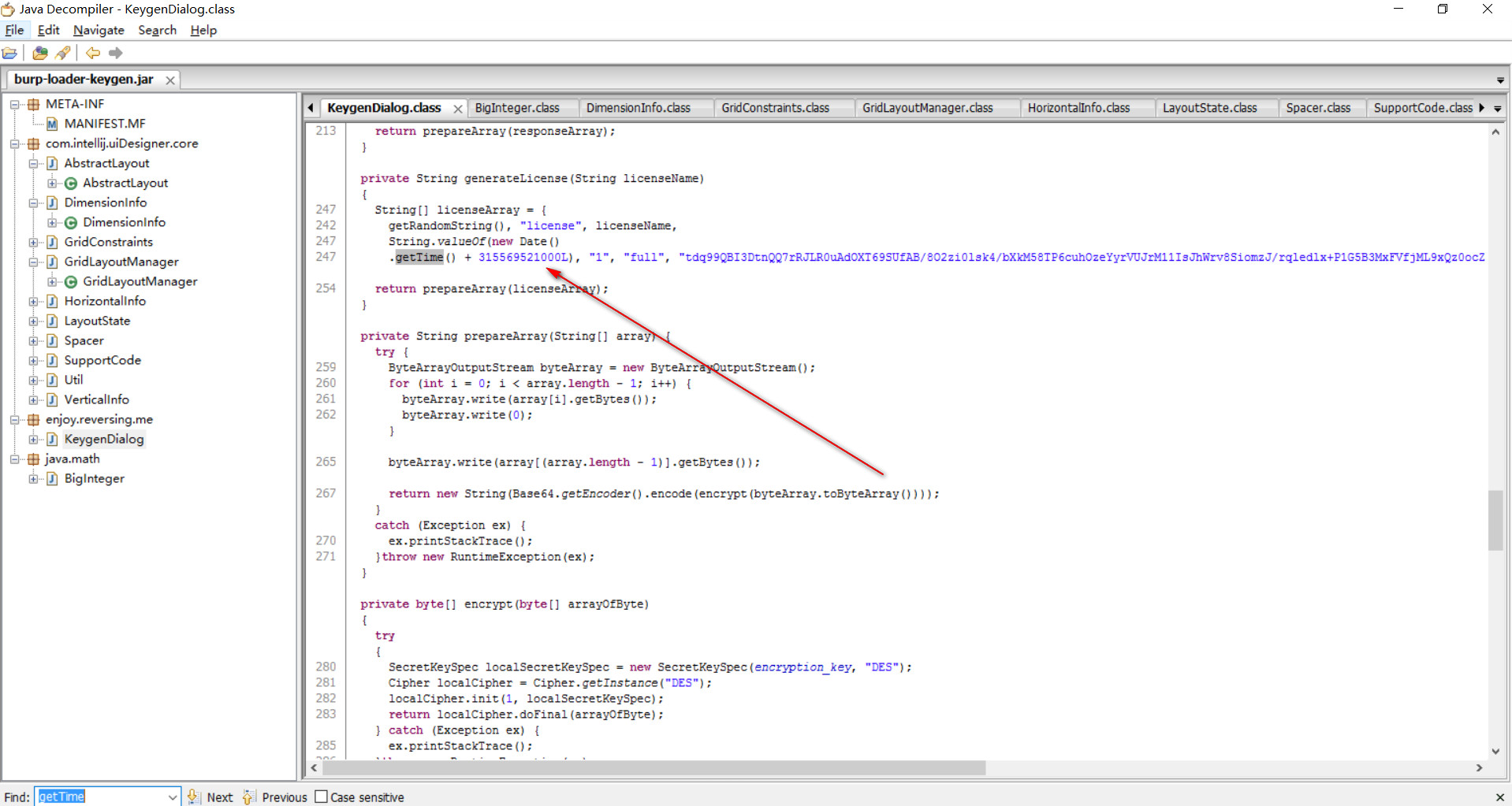Collapse the java.math tree node
This screenshot has height=806, width=1512.
tap(14, 459)
